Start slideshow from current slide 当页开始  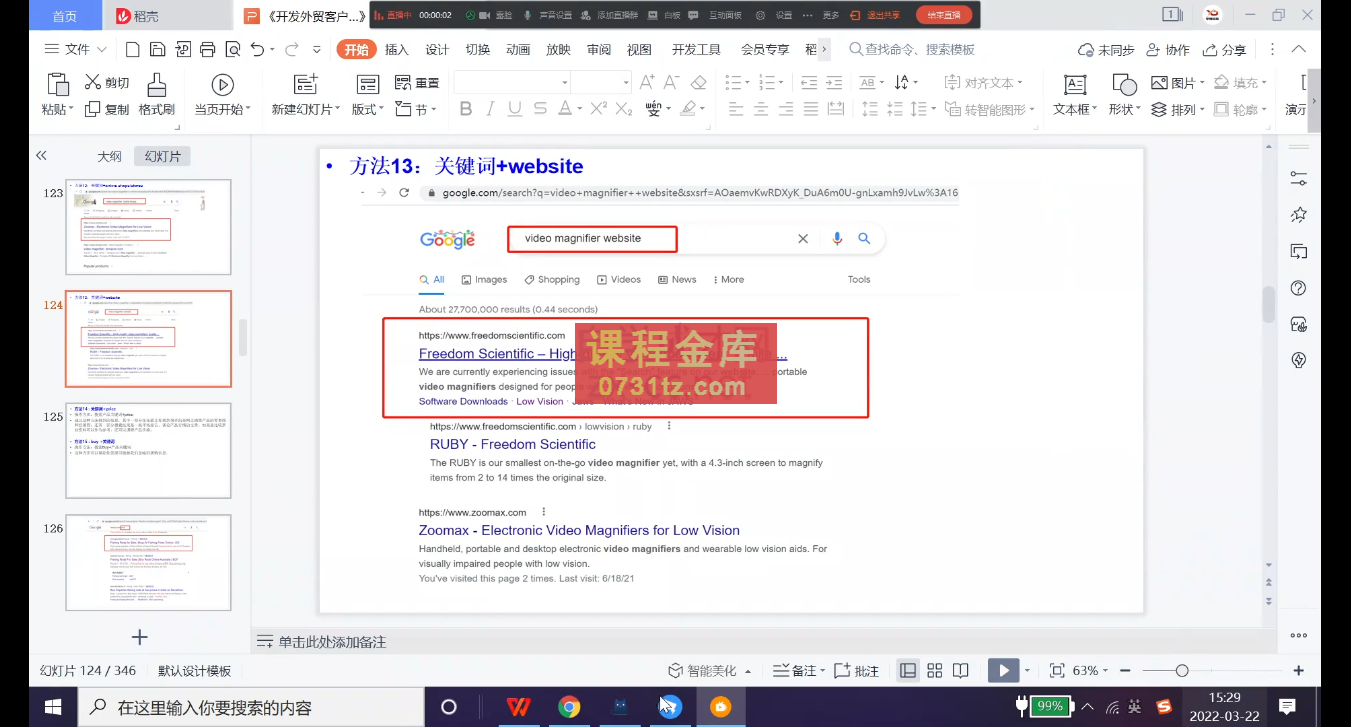222,96
